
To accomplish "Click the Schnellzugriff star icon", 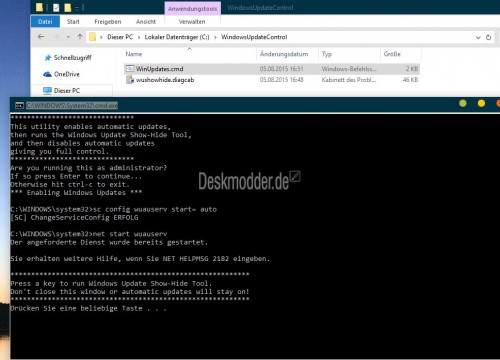I will point(48,58).
